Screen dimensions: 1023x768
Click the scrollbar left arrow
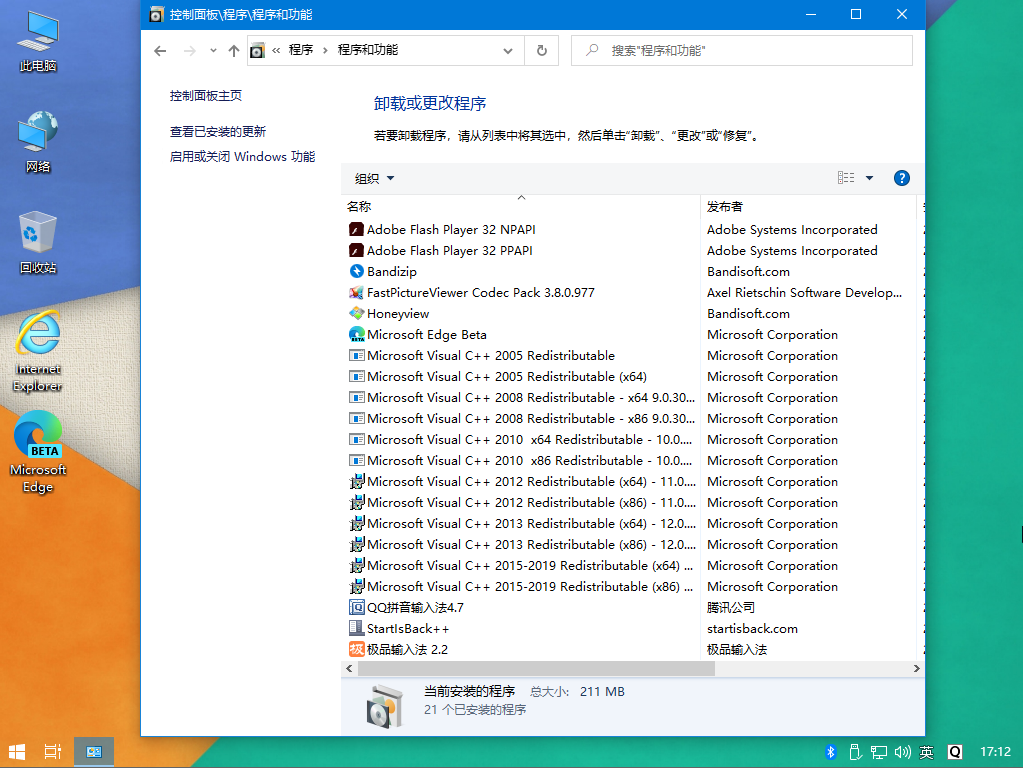click(349, 669)
